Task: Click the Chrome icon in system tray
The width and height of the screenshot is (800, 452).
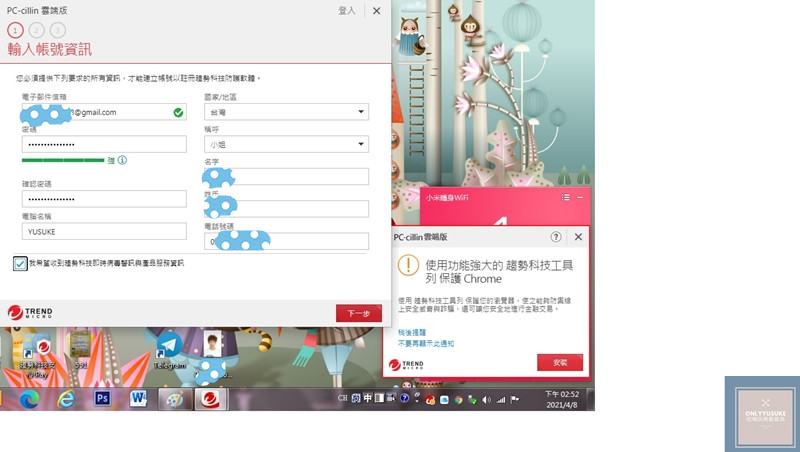Action: pyautogui.click(x=458, y=400)
